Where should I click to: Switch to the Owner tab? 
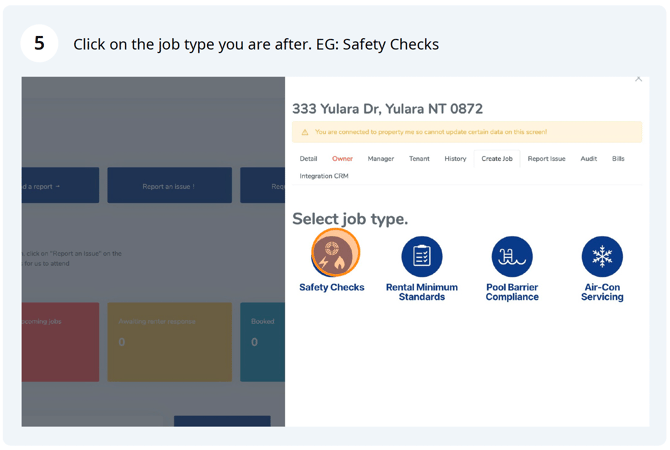(x=342, y=159)
